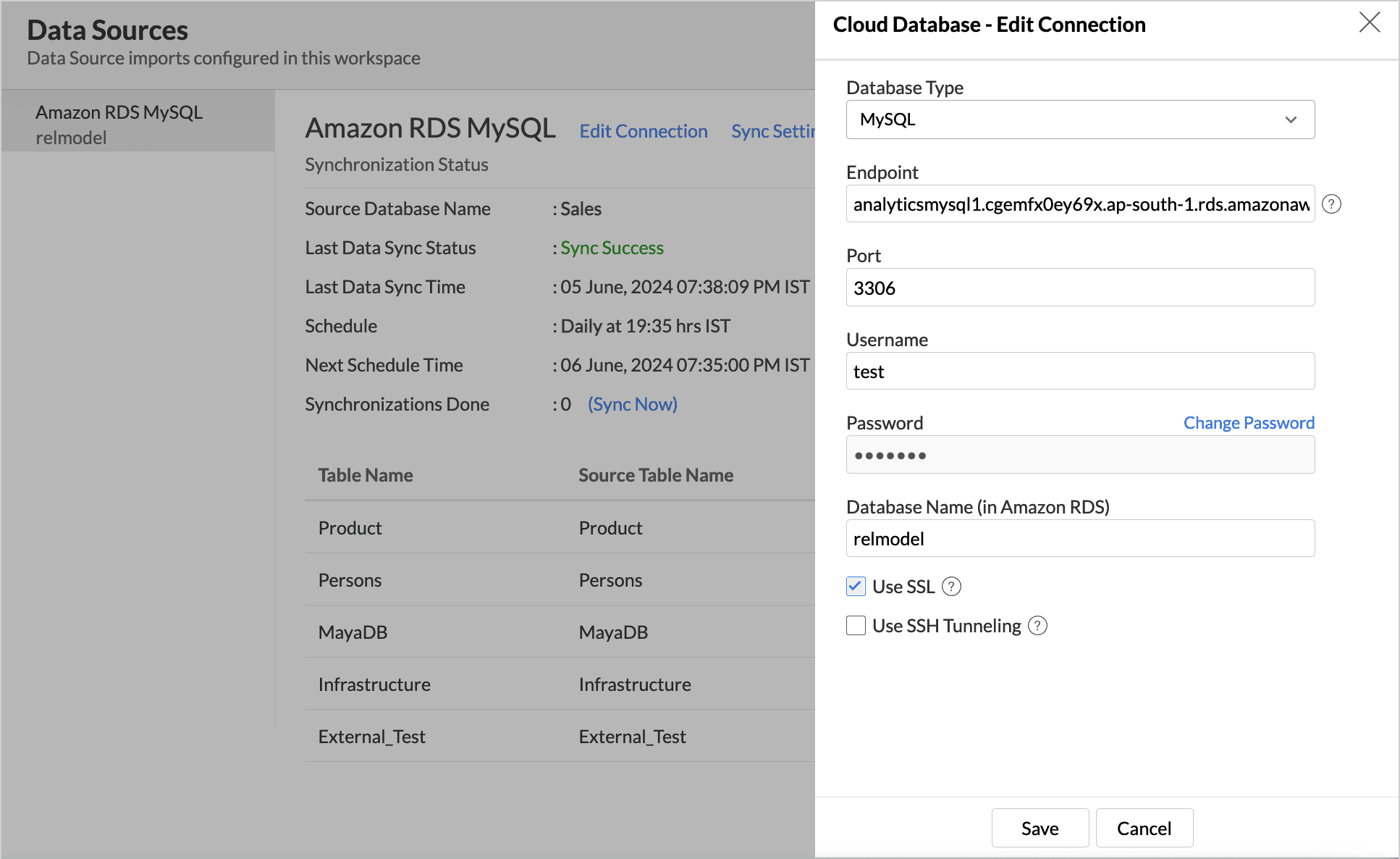Disable the Use SSL checkbox
This screenshot has width=1400, height=859.
856,587
